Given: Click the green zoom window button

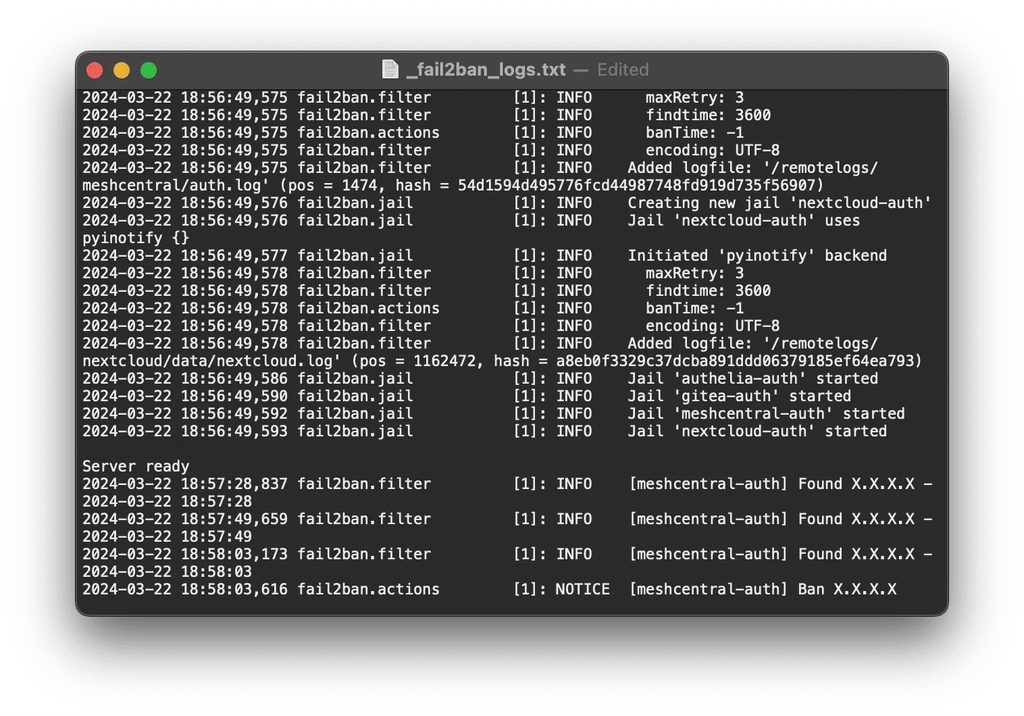Looking at the screenshot, I should point(149,70).
